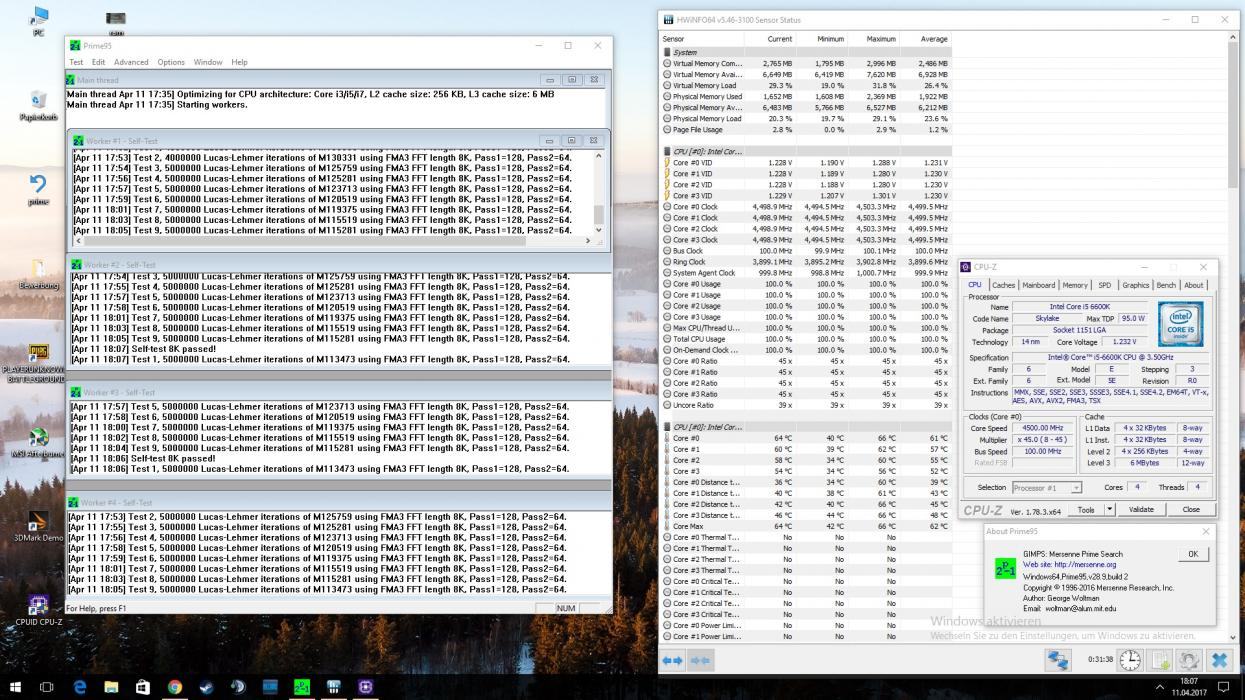Open the Advanced menu in Prime95
The height and width of the screenshot is (700, 1245).
[x=131, y=62]
